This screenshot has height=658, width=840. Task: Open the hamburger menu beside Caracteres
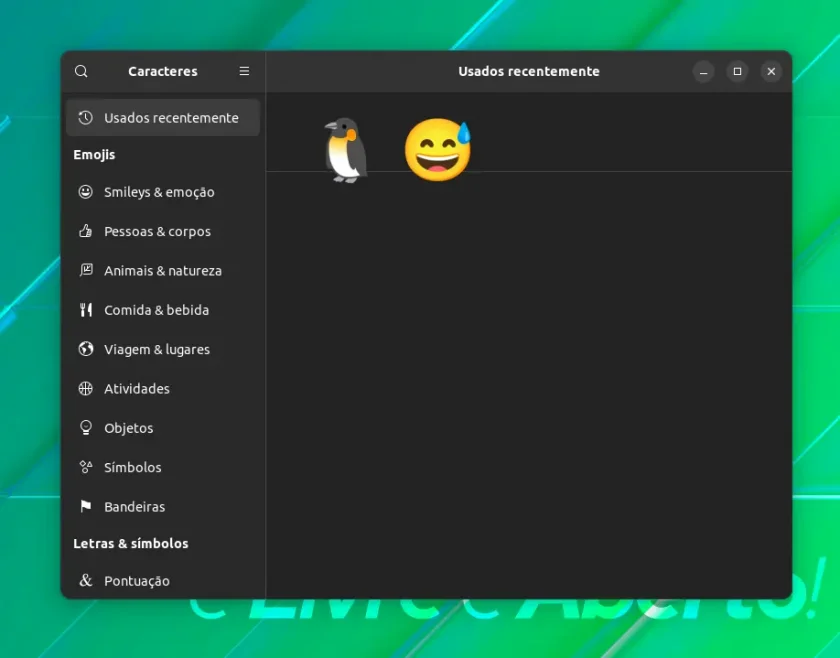tap(244, 71)
